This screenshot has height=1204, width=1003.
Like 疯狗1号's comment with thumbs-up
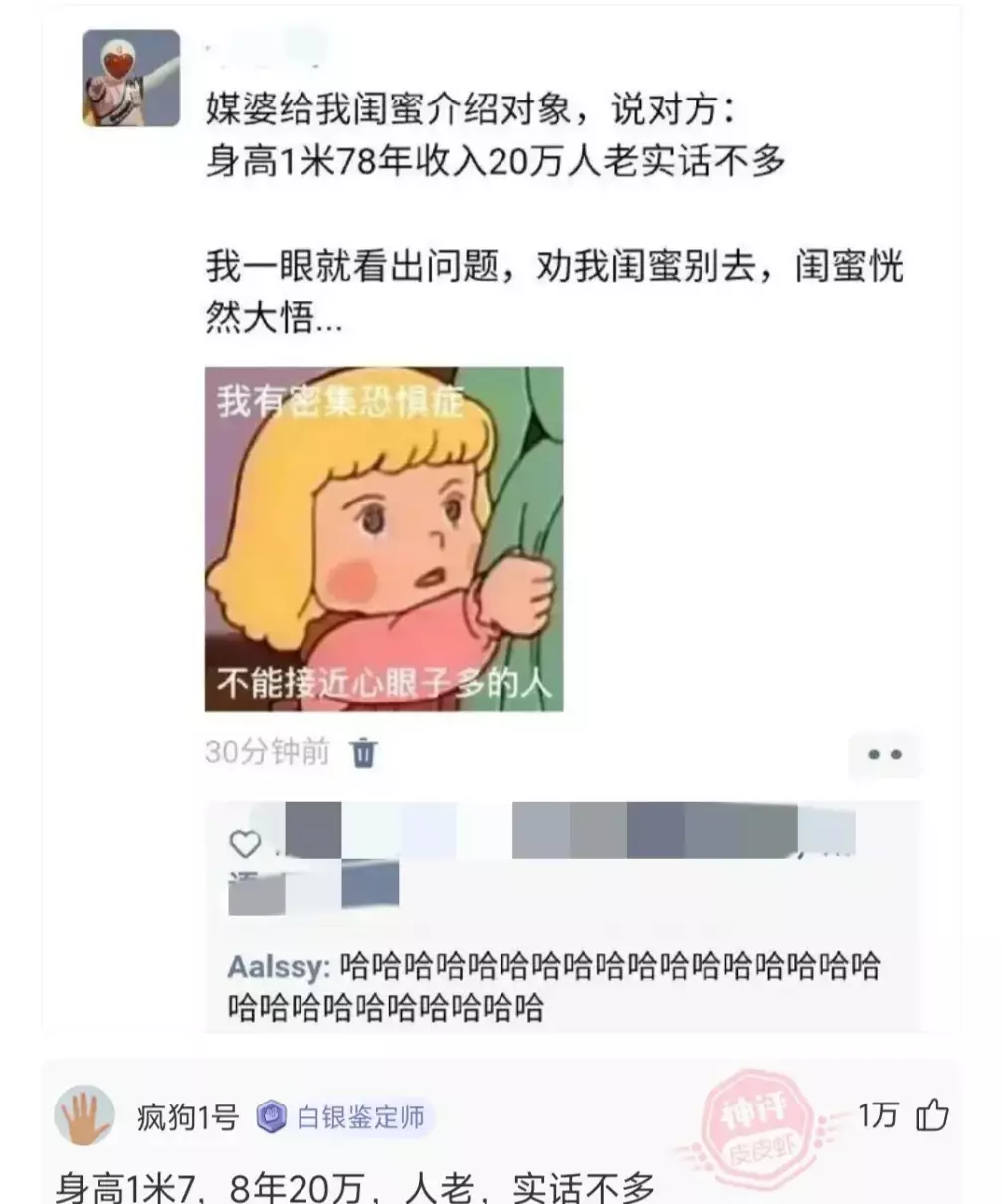pyautogui.click(x=932, y=1116)
